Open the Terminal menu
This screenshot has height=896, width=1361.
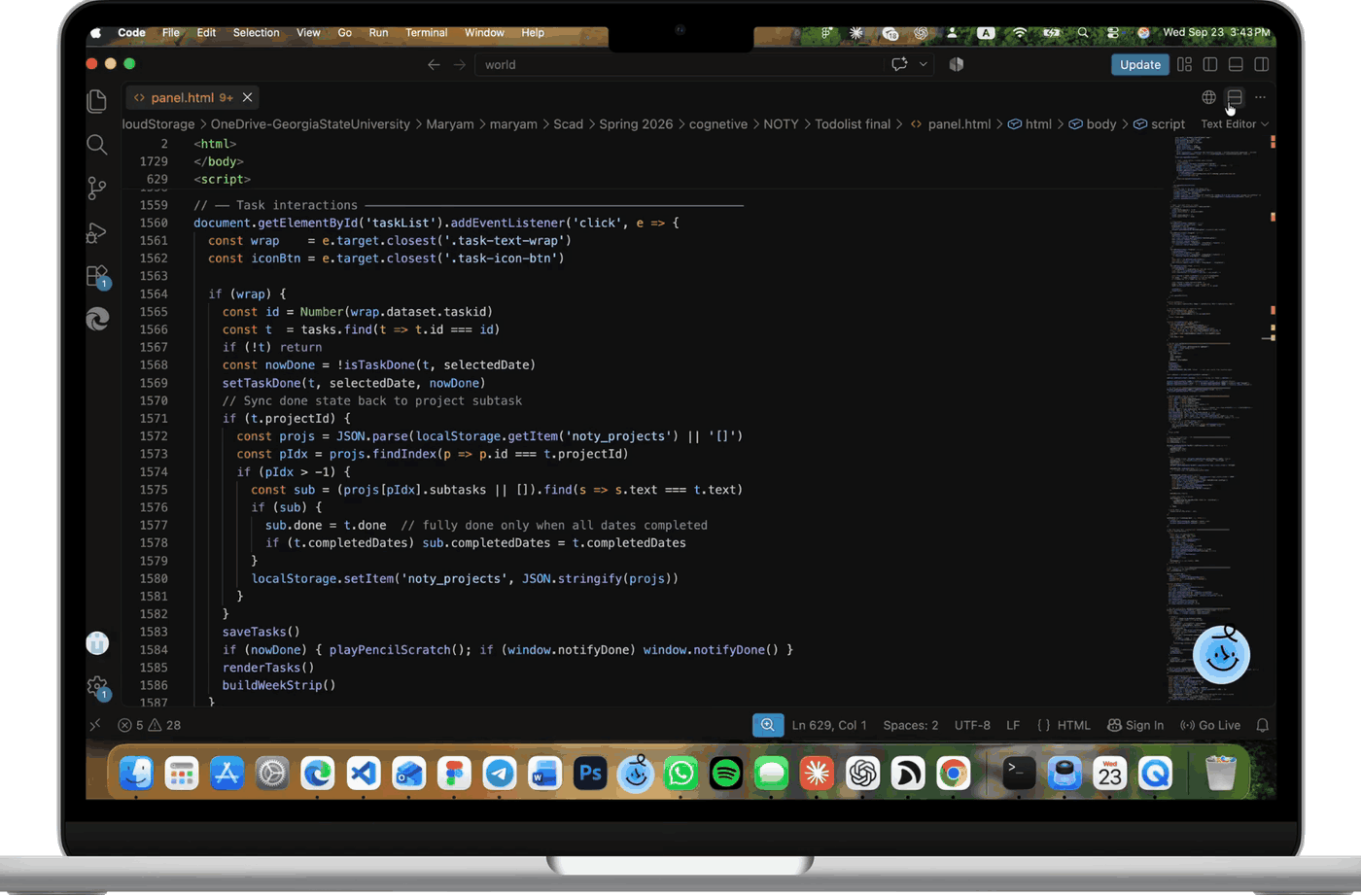[x=426, y=33]
